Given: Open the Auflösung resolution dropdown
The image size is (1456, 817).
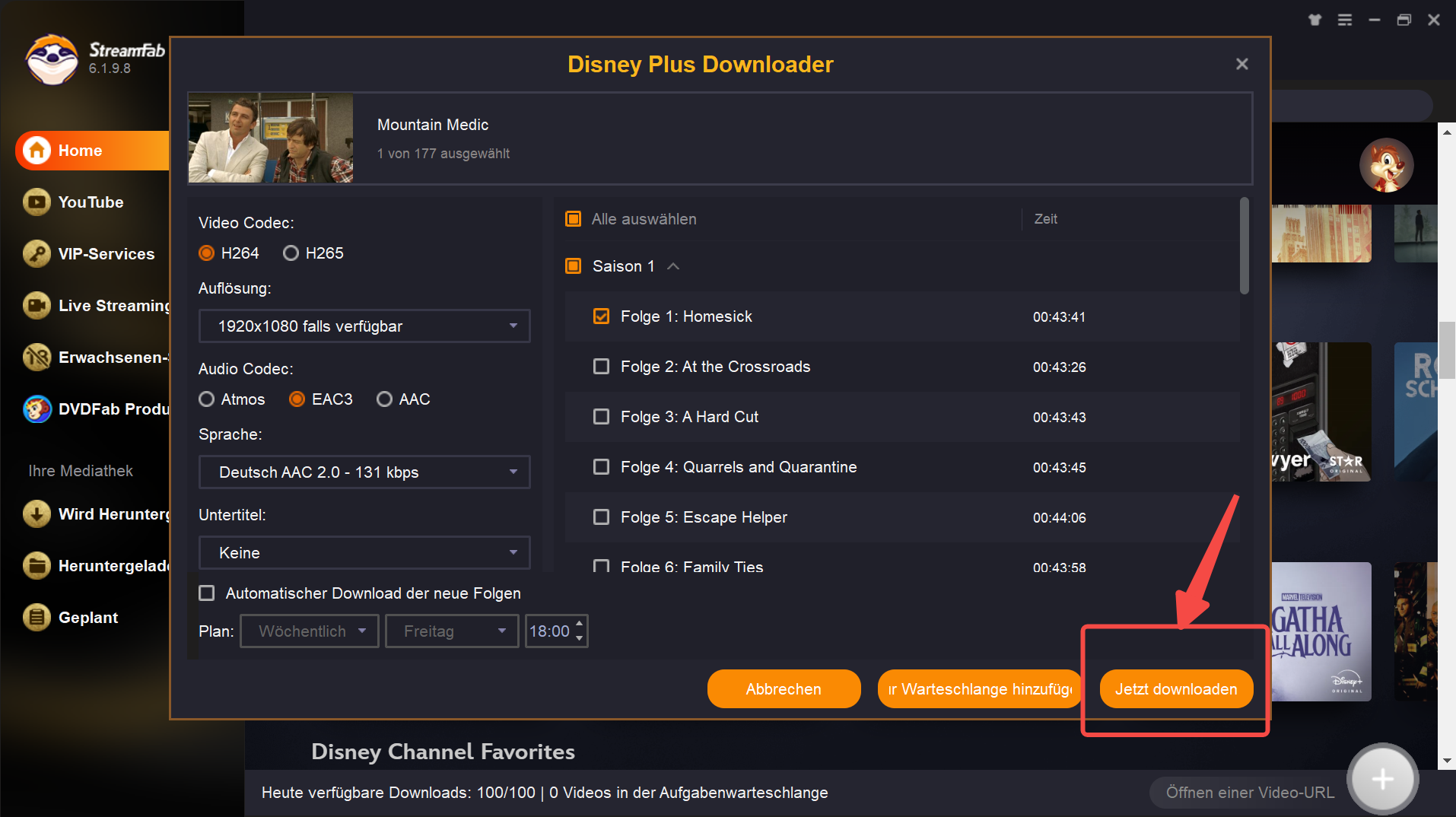Looking at the screenshot, I should point(364,326).
